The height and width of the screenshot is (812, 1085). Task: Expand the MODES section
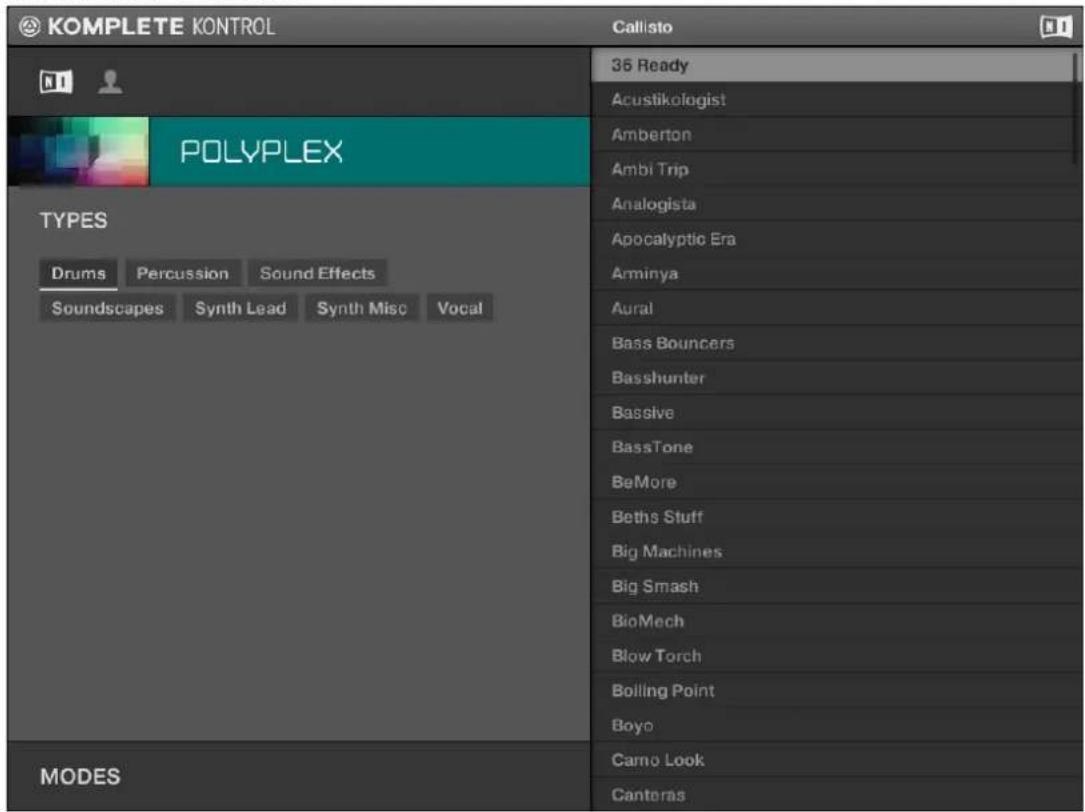[298, 776]
